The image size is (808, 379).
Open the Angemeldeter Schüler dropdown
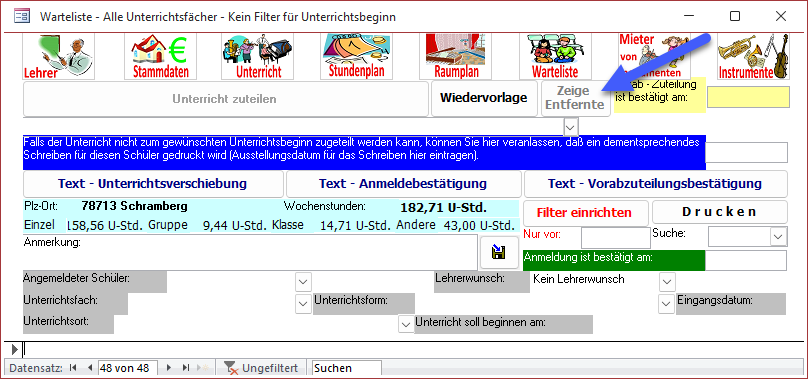point(303,282)
